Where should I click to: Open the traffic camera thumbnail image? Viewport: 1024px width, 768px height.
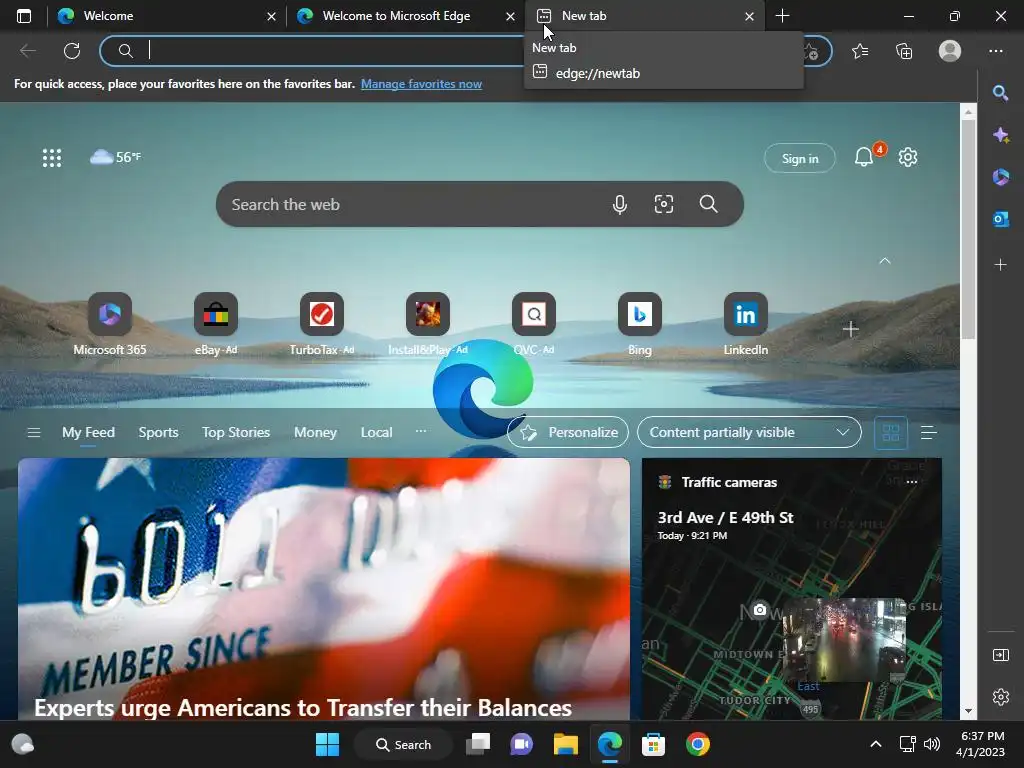point(844,640)
